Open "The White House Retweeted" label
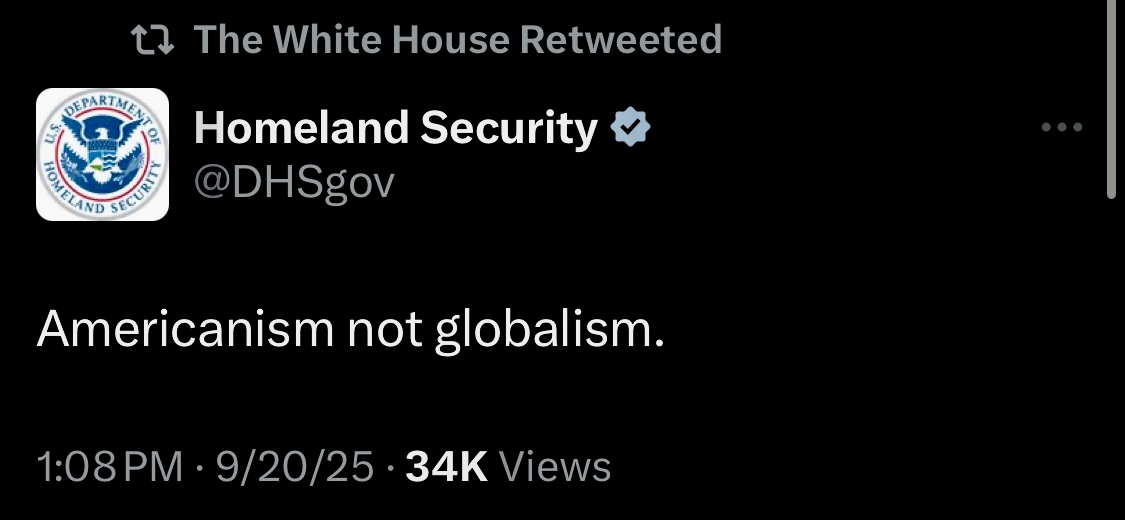The image size is (1125, 520). (458, 39)
